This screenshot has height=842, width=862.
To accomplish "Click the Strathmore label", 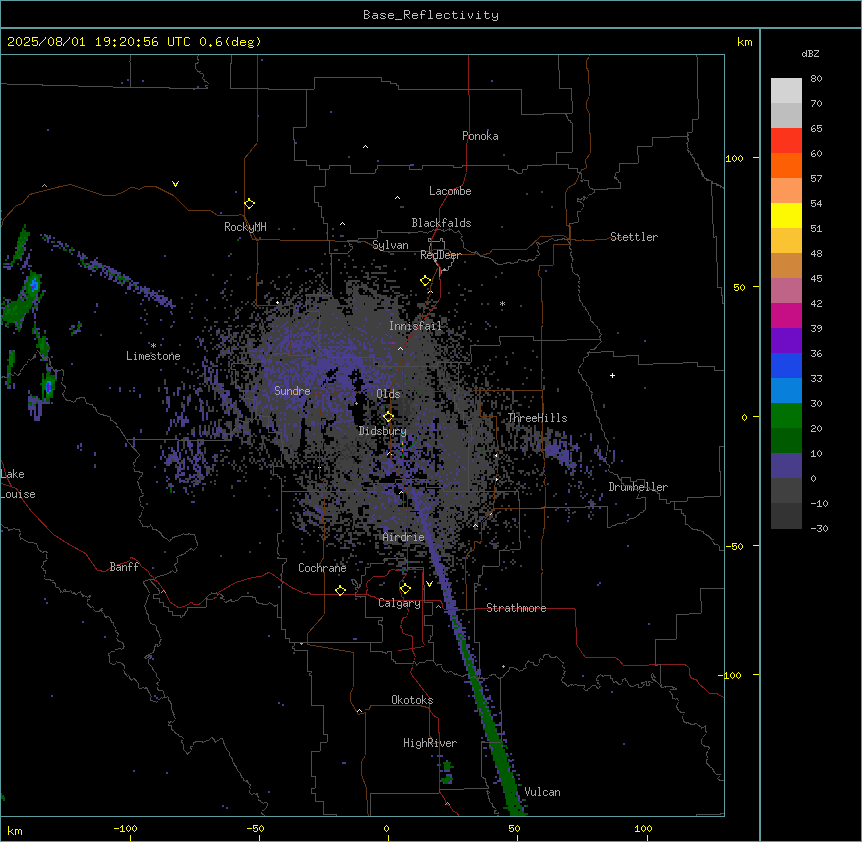I will click(516, 608).
